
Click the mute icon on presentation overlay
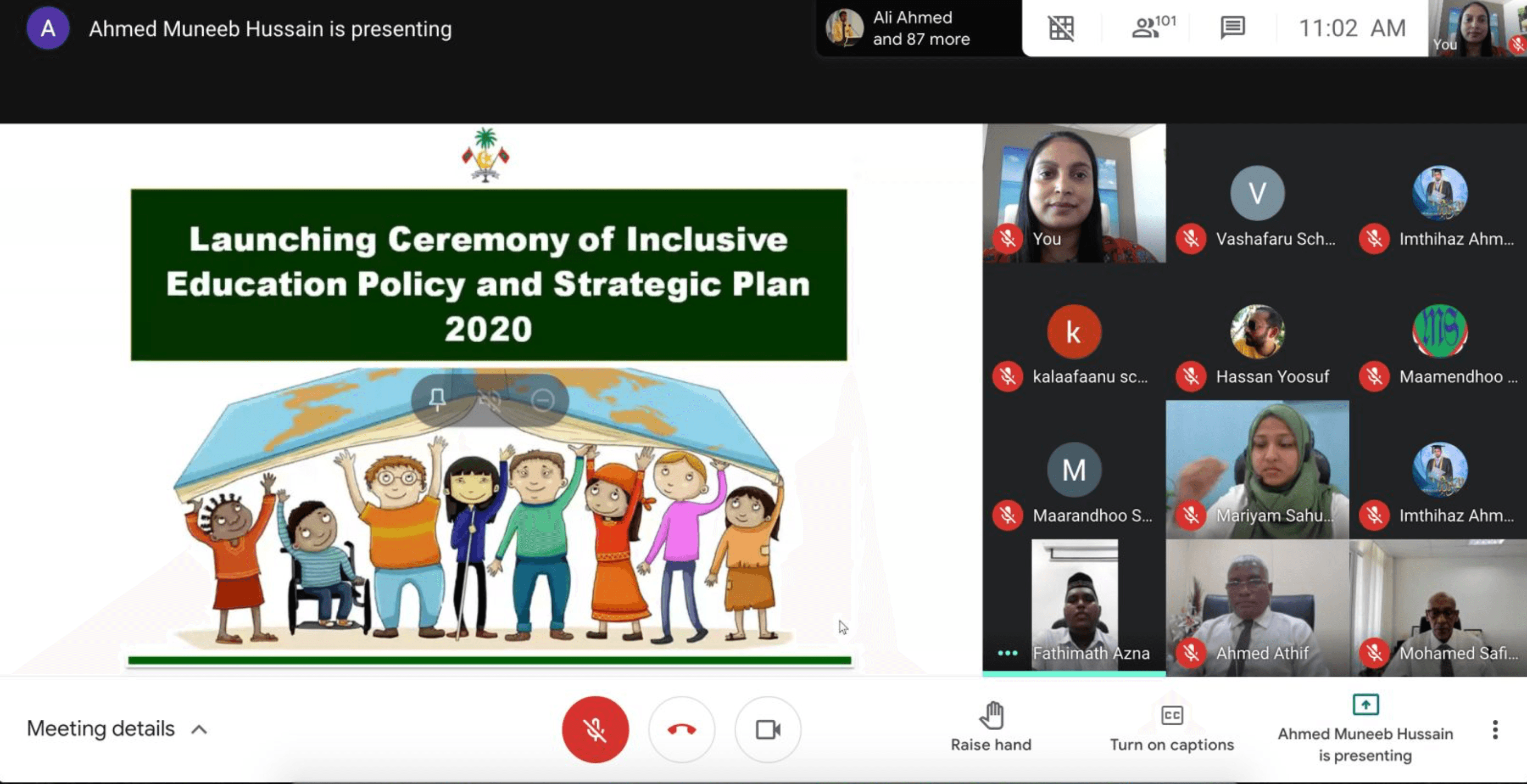489,401
